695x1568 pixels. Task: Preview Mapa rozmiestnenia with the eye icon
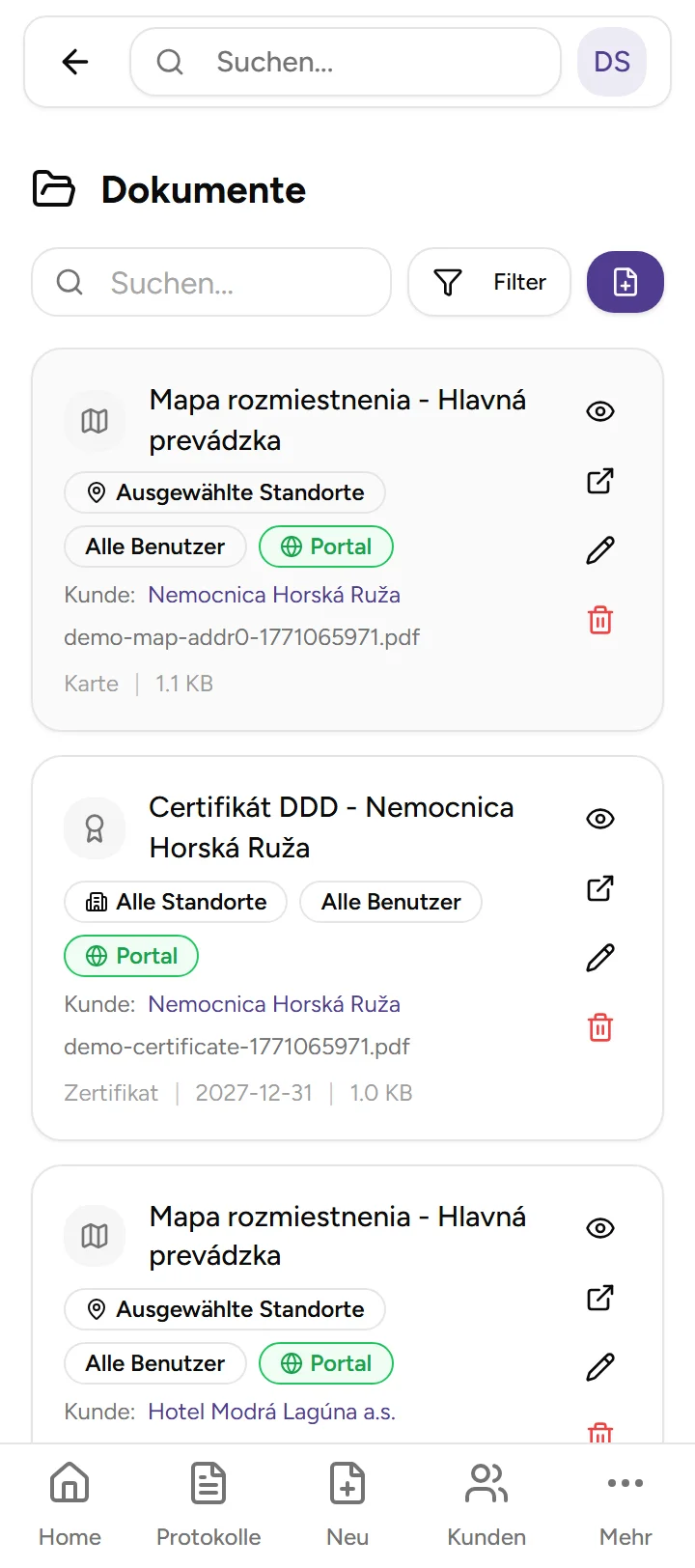pyautogui.click(x=599, y=411)
